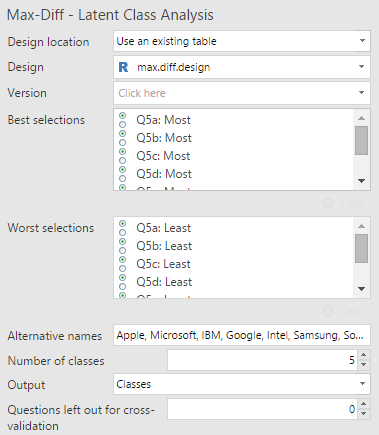379x435 pixels.
Task: Click the variable icon next to Q5c: Most
Action: pos(123,156)
